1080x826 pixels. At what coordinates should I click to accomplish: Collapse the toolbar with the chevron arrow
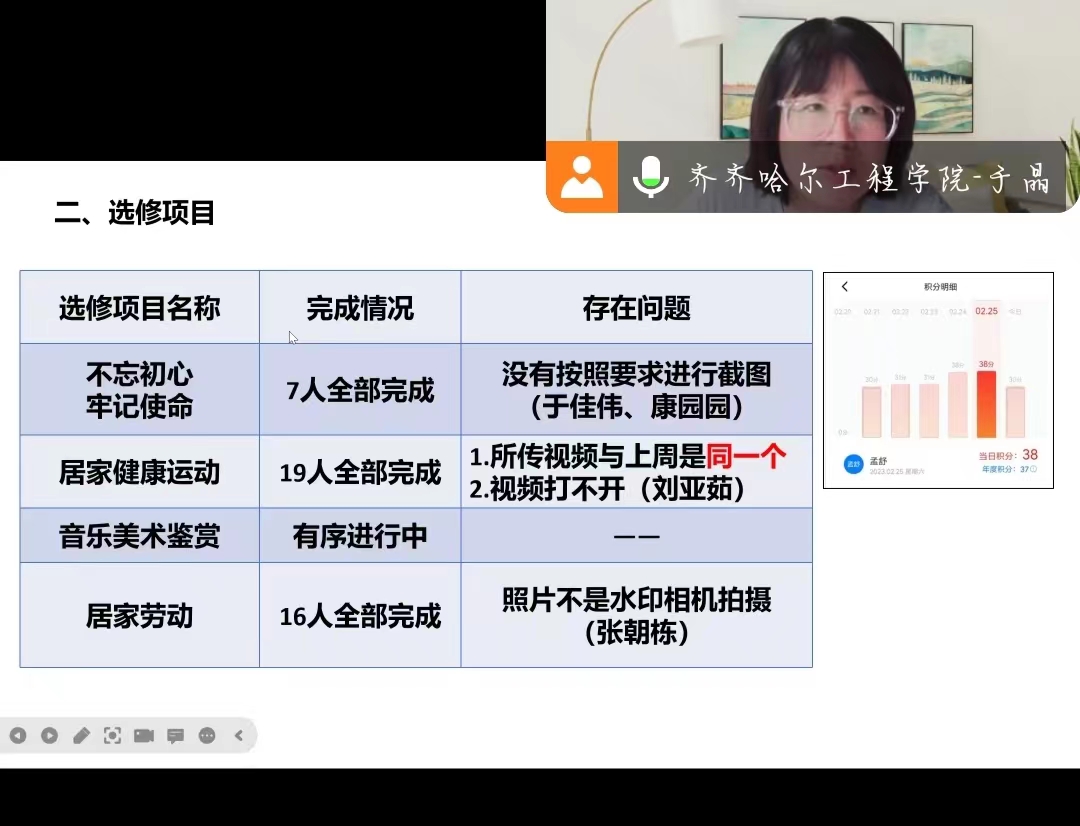click(x=238, y=736)
